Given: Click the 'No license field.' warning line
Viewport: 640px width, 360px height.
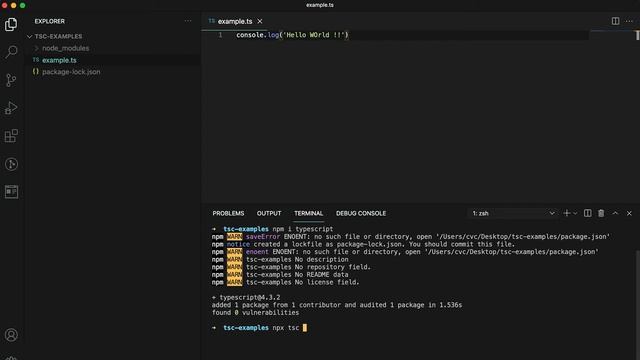Looking at the screenshot, I should point(285,282).
